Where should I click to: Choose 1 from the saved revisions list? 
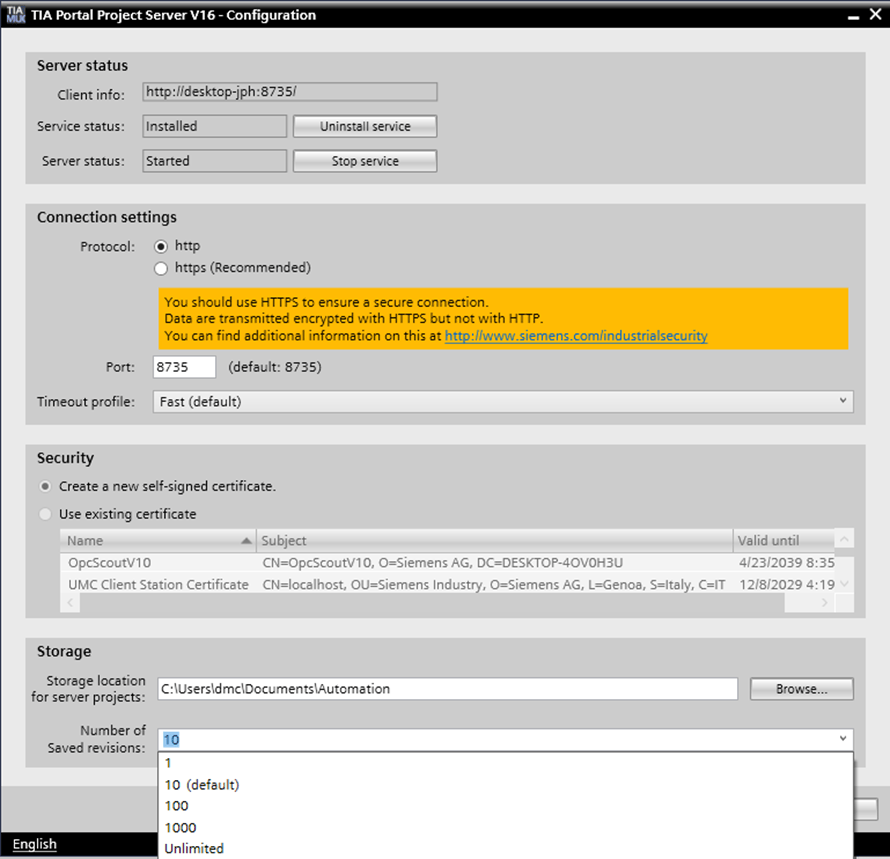[169, 763]
